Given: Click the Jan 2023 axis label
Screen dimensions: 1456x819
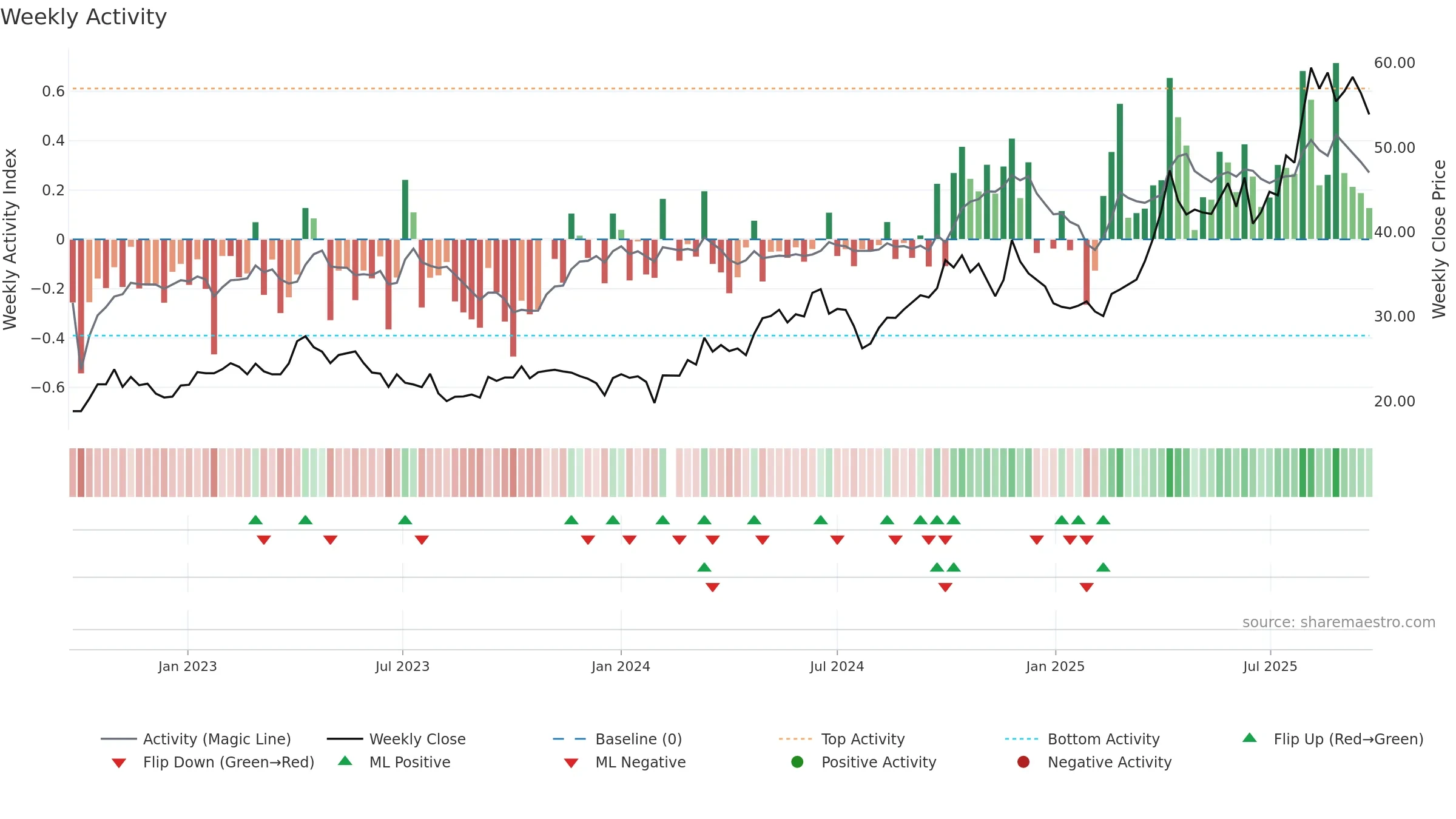Looking at the screenshot, I should 187,666.
